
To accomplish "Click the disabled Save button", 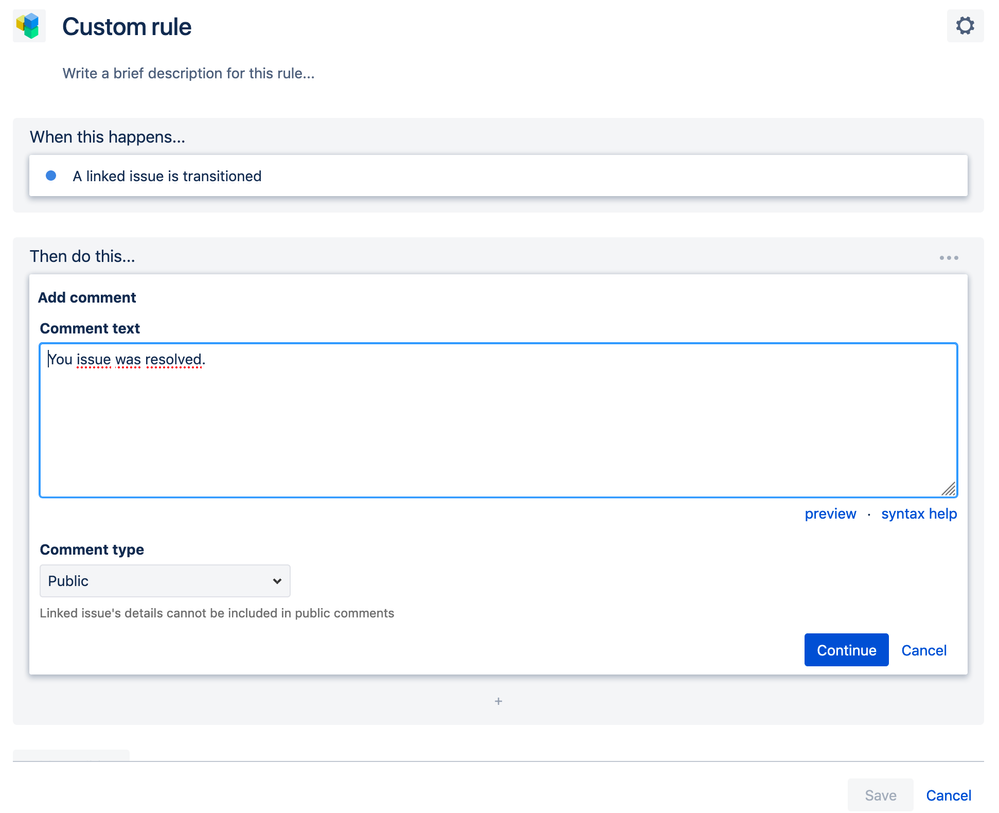I will 880,795.
